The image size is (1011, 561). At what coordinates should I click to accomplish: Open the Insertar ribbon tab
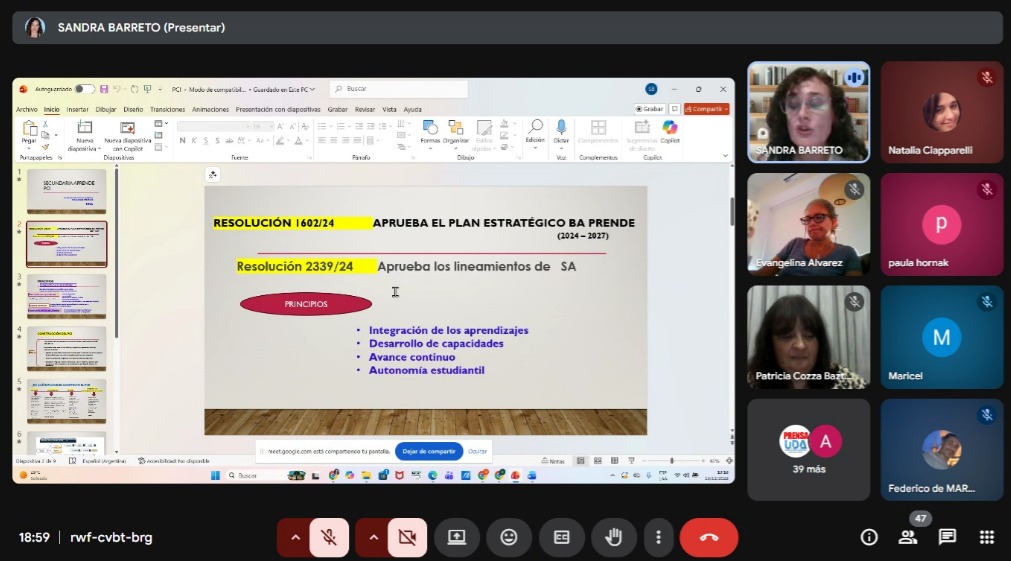pos(77,109)
